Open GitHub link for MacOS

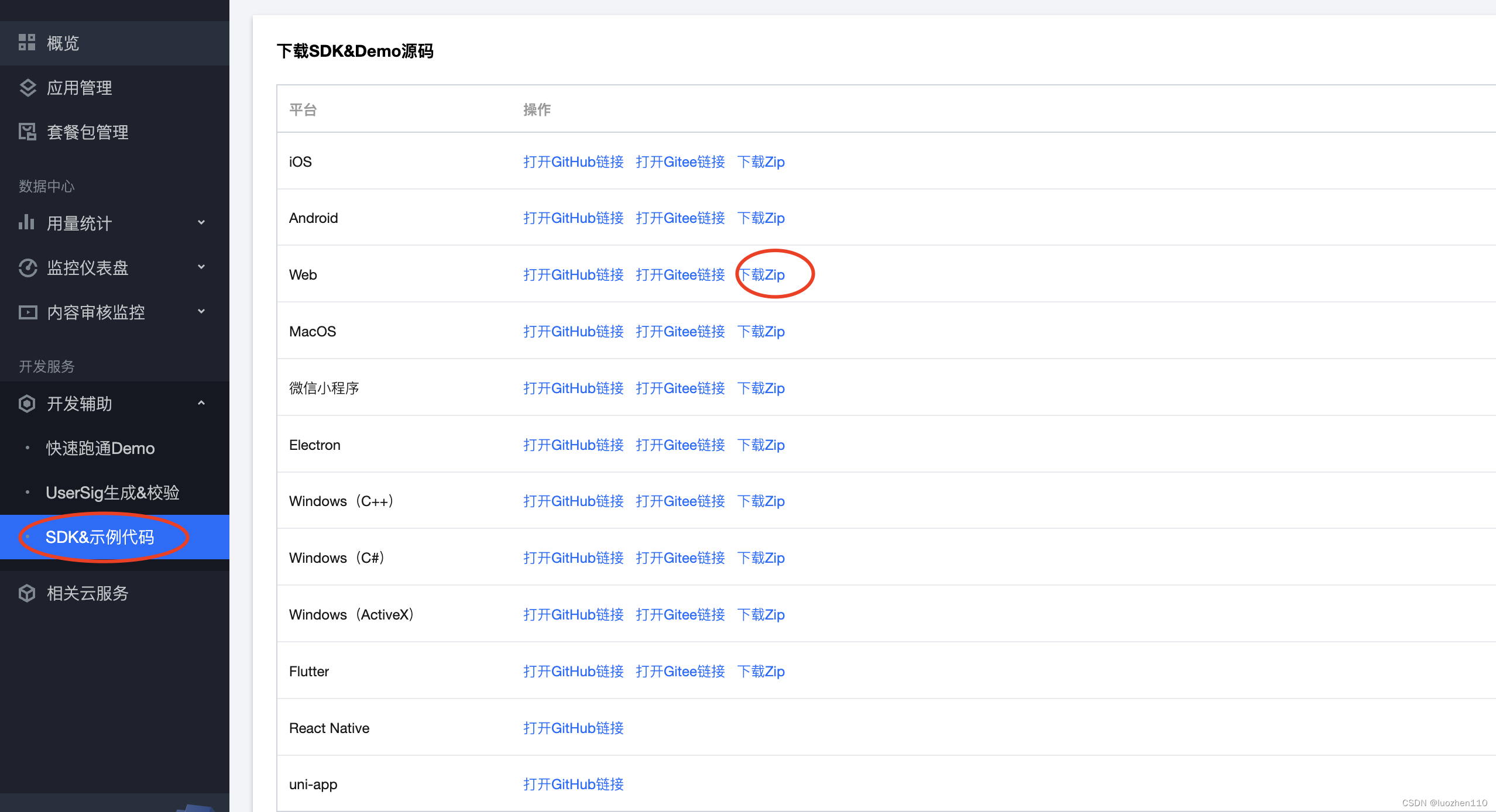(x=573, y=332)
